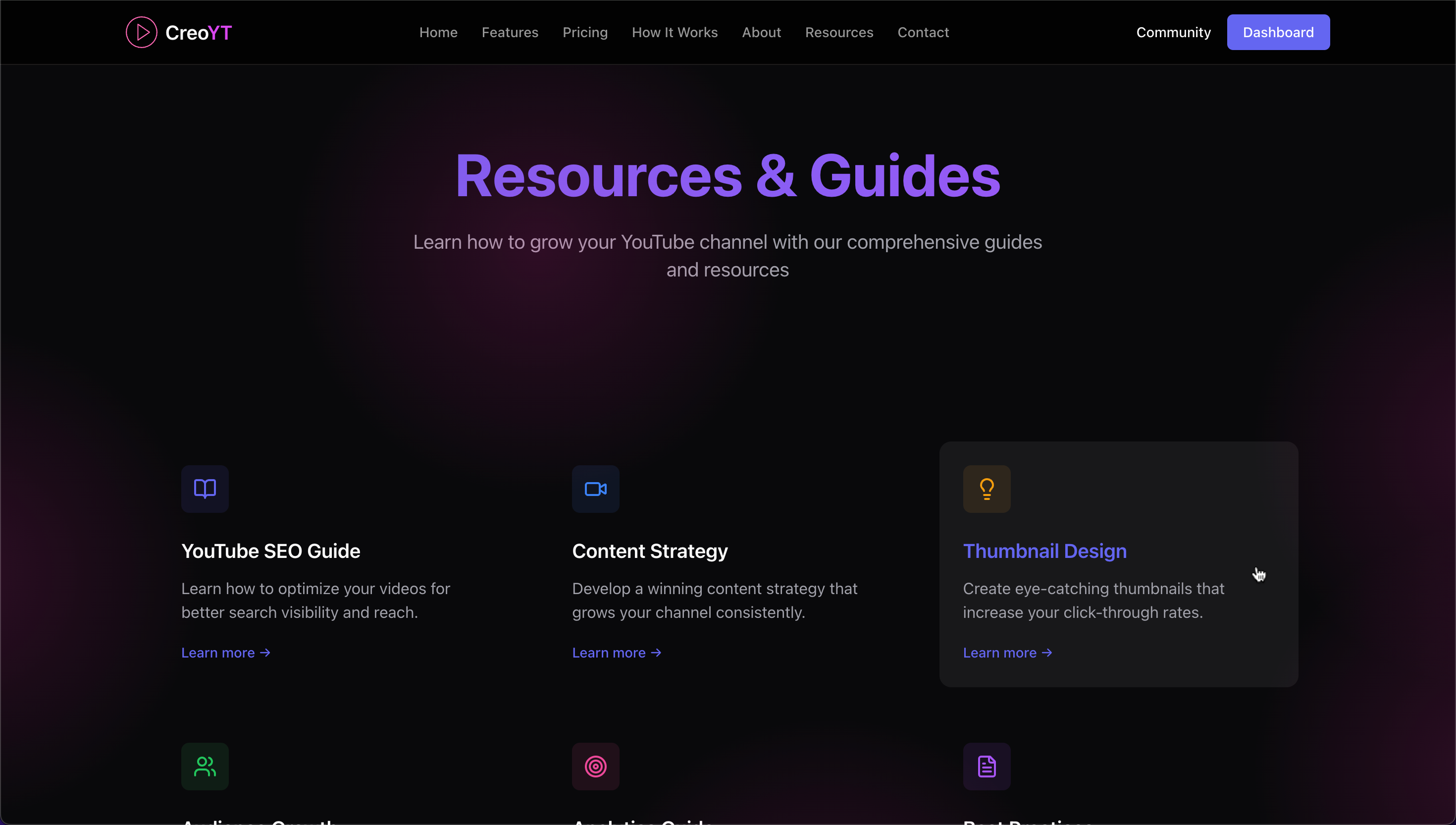Click the Content Strategy description text
The image size is (1456, 825).
point(715,601)
